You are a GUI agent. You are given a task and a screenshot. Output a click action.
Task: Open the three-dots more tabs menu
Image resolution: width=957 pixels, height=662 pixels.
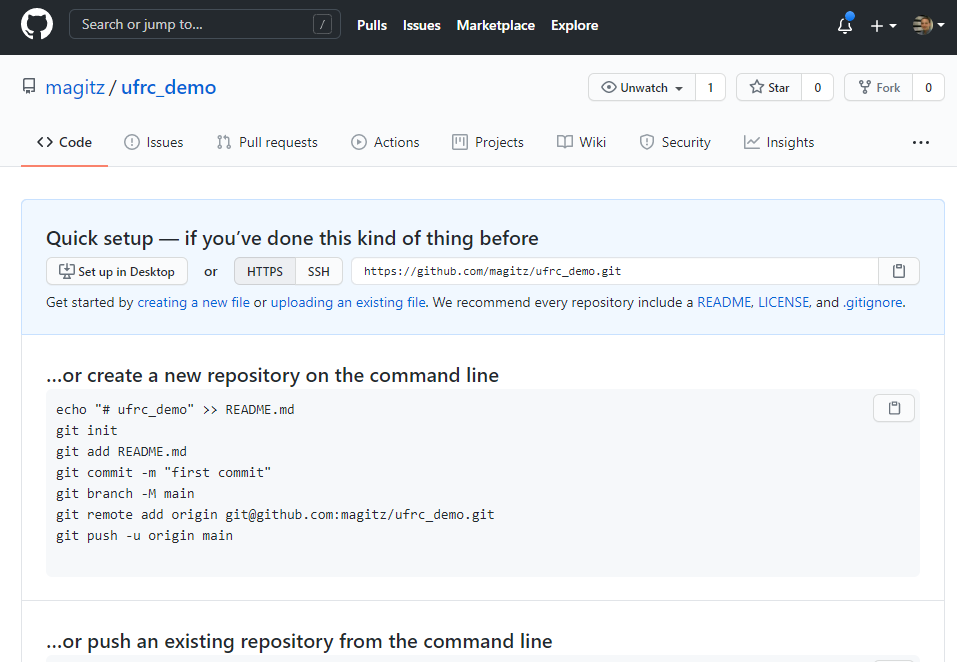point(920,142)
